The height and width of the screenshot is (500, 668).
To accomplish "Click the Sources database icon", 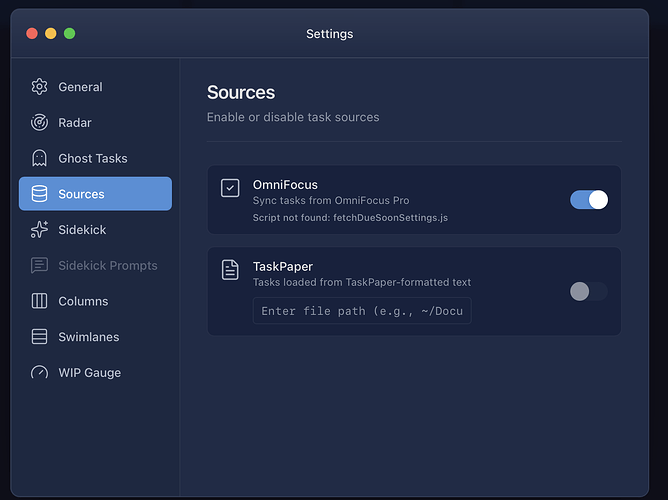I will [39, 194].
